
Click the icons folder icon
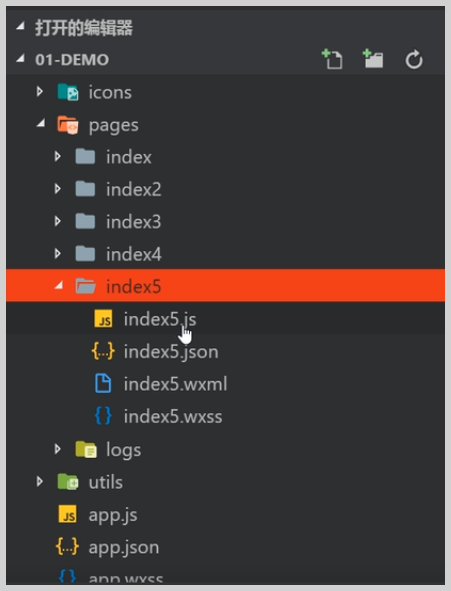pyautogui.click(x=68, y=92)
